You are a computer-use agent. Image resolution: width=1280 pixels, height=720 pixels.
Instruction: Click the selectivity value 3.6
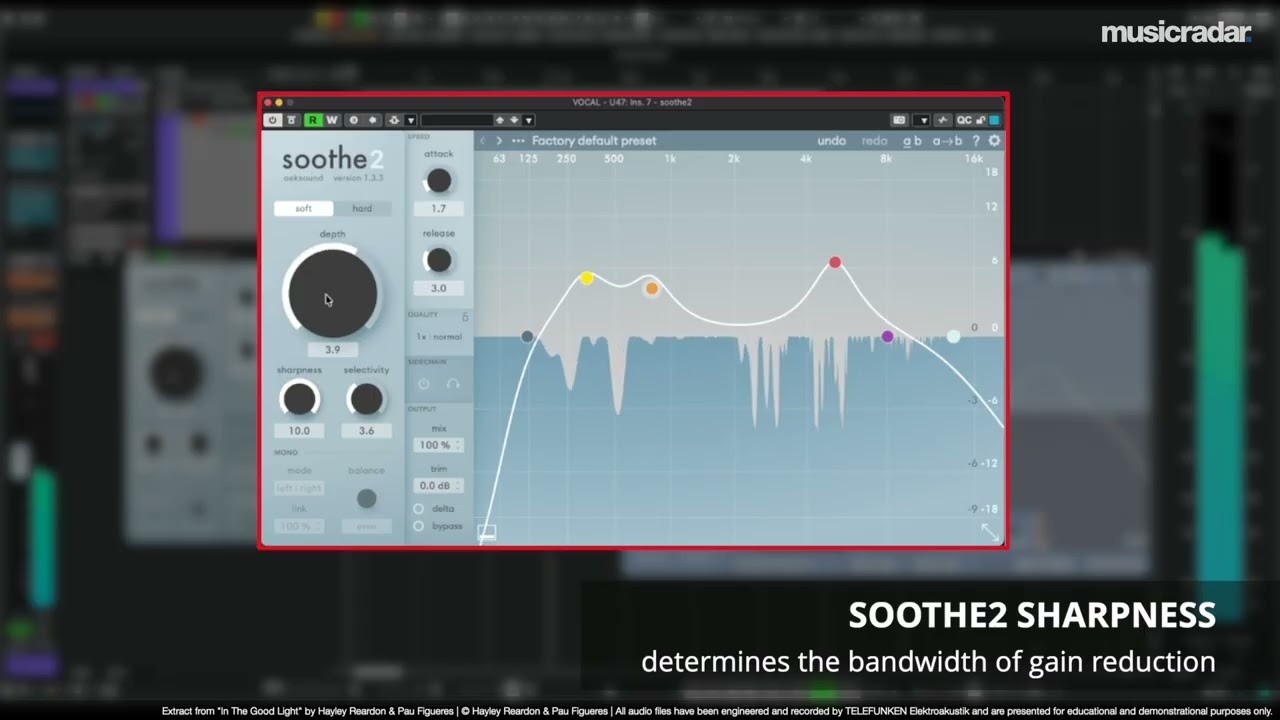366,431
